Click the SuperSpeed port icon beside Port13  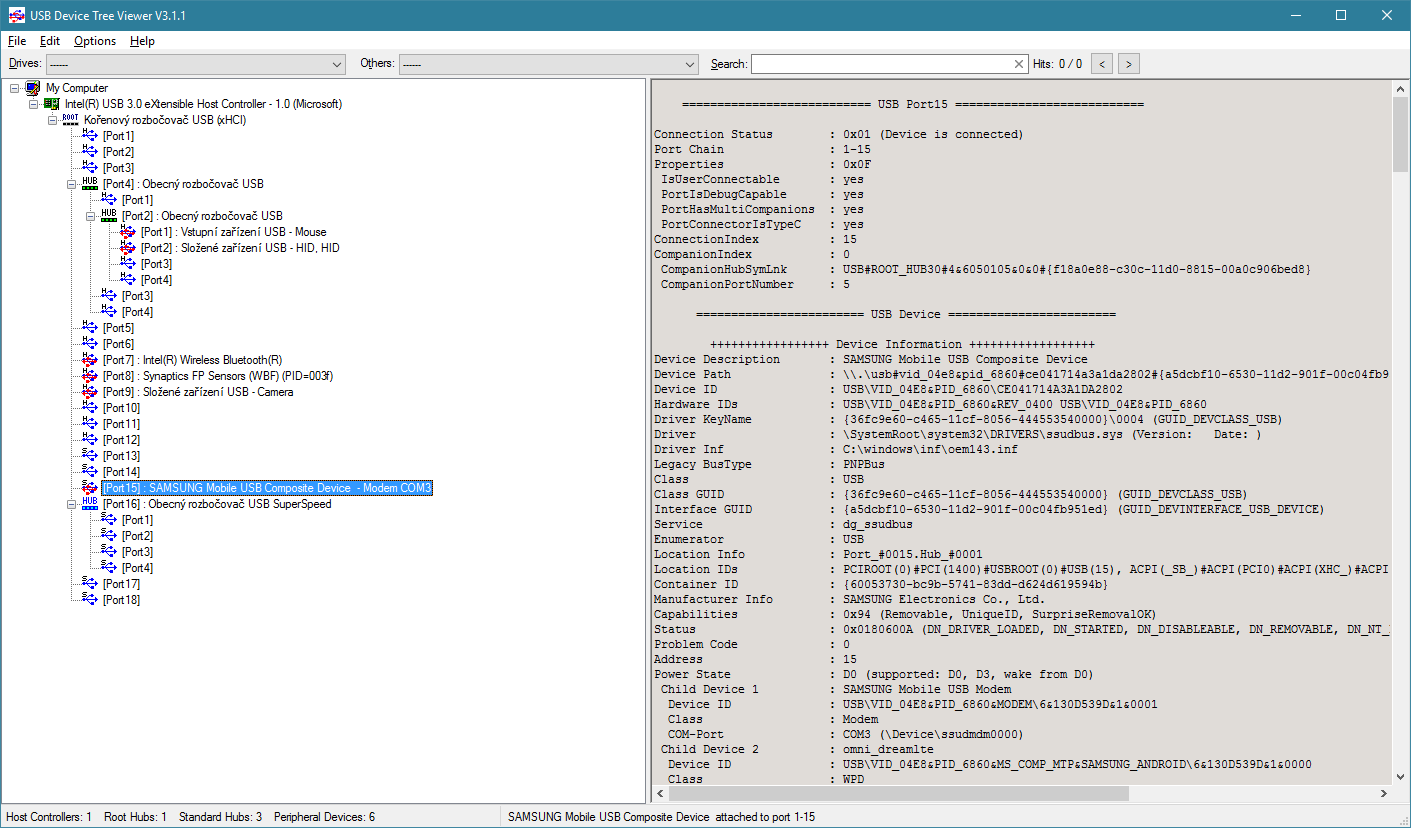[90, 456]
